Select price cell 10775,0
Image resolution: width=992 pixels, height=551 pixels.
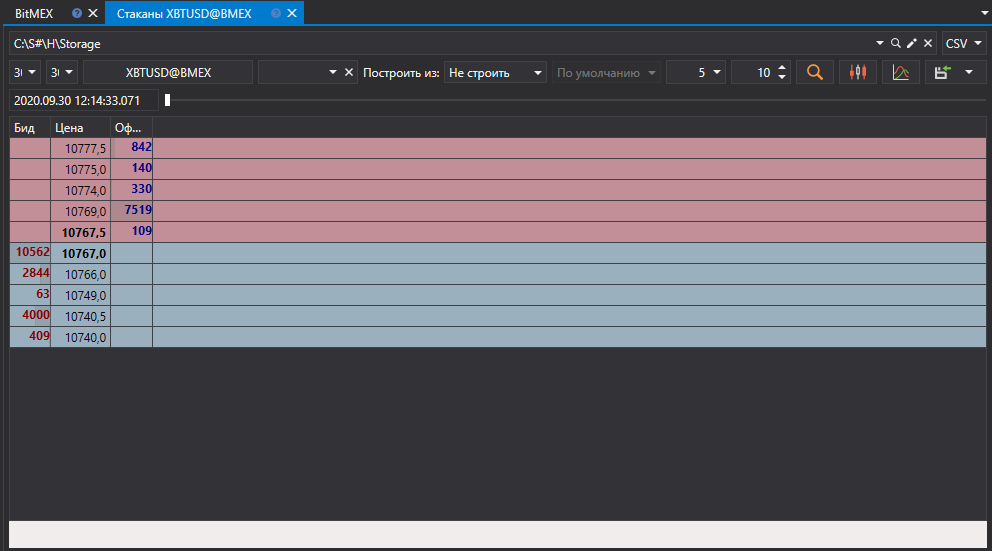tap(80, 170)
